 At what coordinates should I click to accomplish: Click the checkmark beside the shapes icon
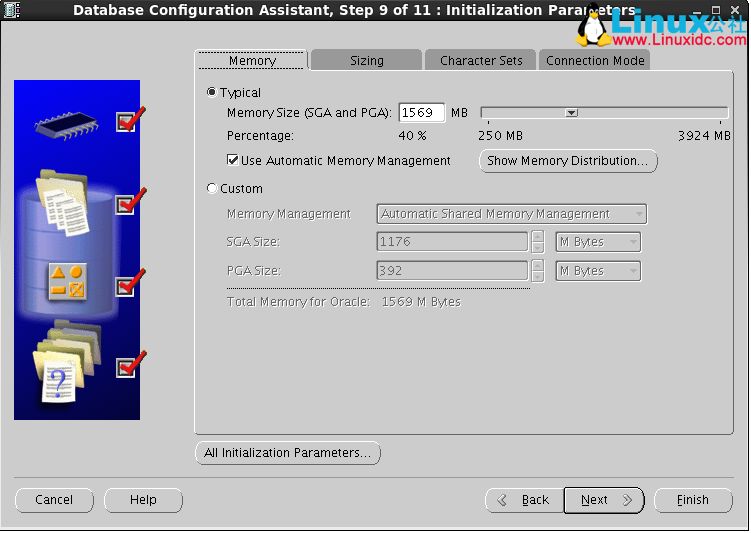(x=127, y=286)
